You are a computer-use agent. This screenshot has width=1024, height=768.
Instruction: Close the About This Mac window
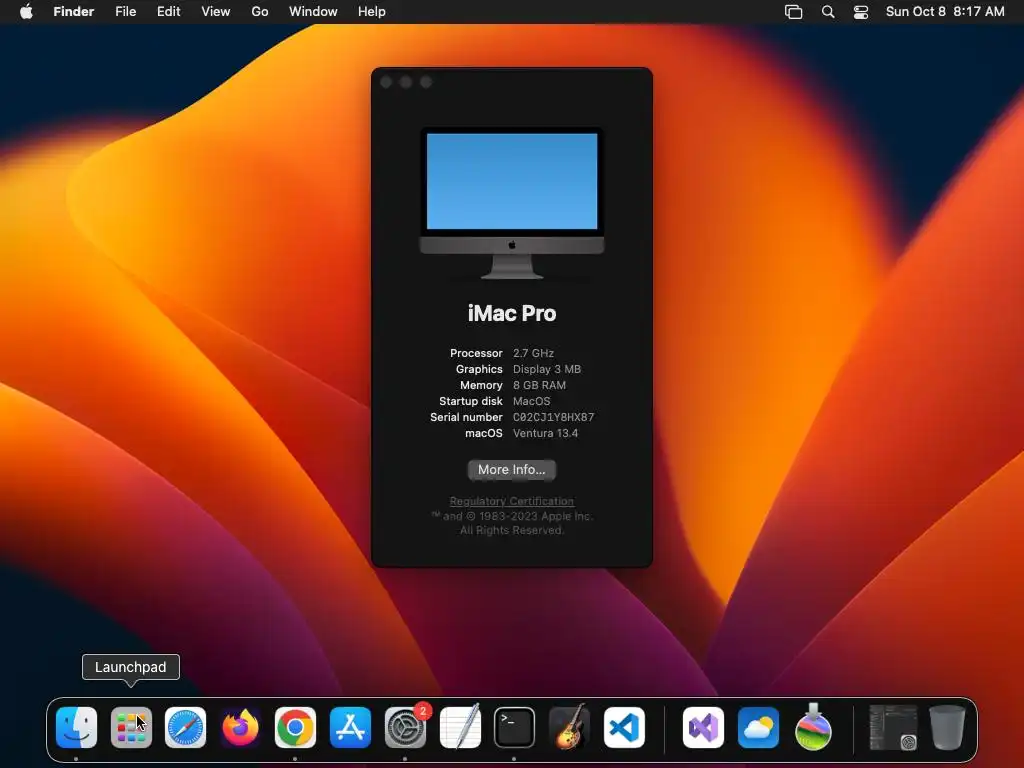tap(386, 82)
